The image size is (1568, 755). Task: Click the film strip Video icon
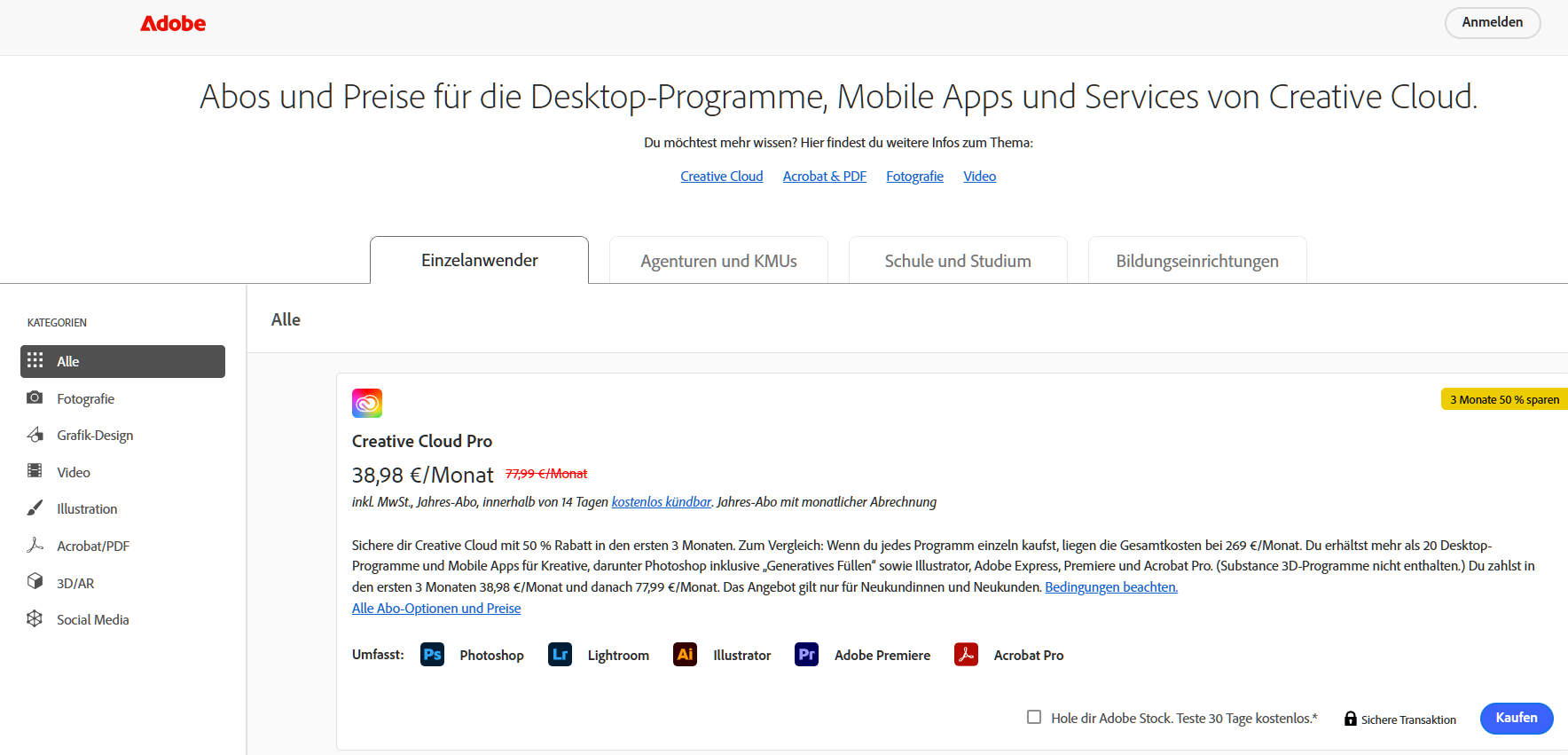click(x=35, y=471)
